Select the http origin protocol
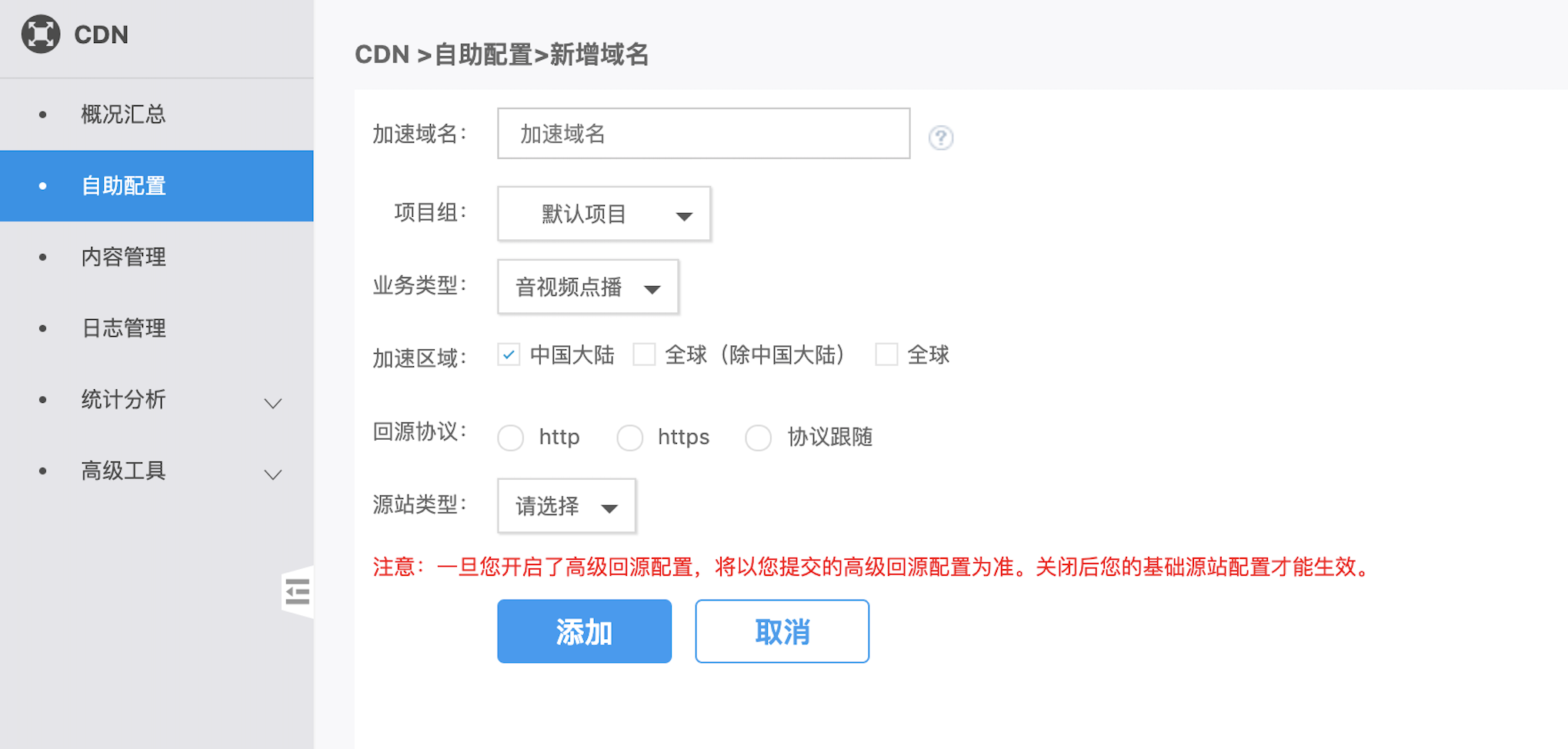The width and height of the screenshot is (1568, 749). 511,438
